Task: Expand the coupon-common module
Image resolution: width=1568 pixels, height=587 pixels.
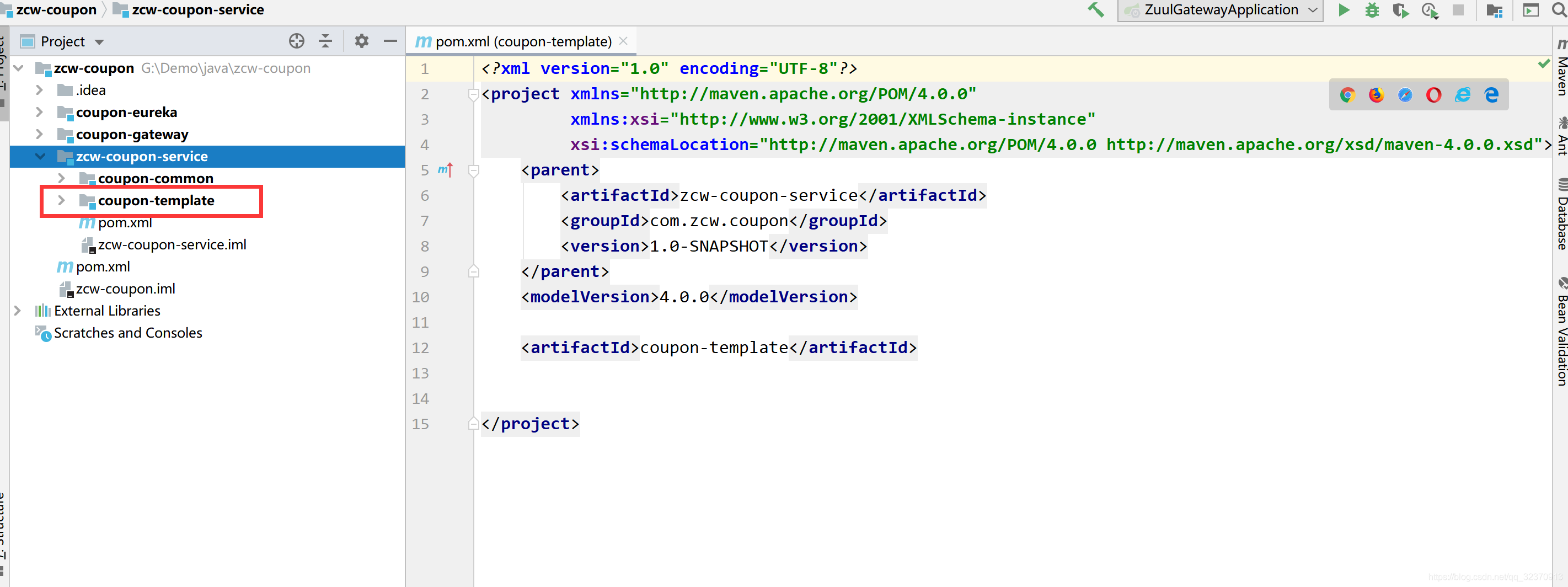Action: (61, 178)
